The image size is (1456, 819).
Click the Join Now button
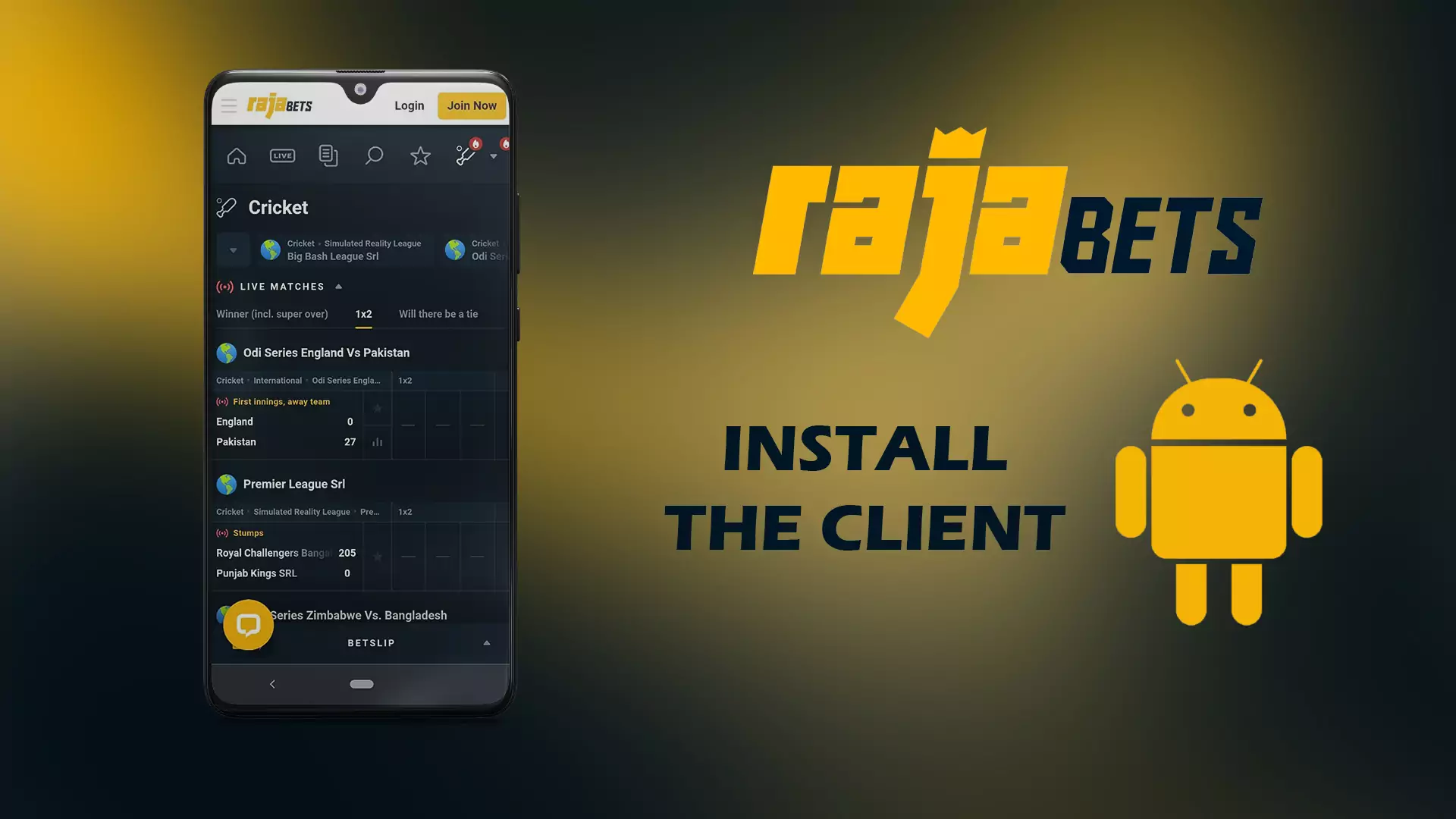coord(470,105)
